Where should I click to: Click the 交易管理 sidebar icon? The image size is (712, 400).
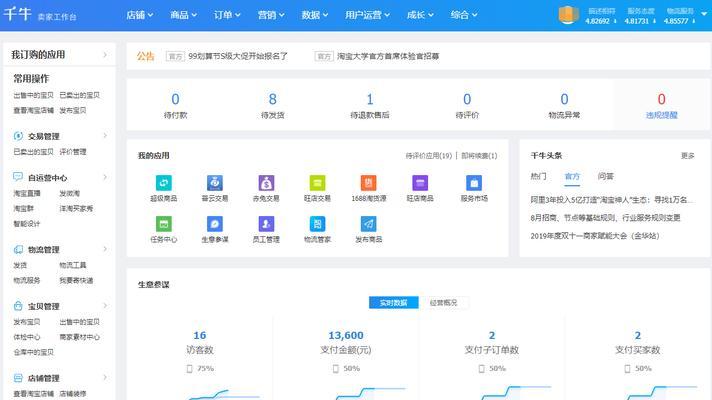pyautogui.click(x=18, y=136)
